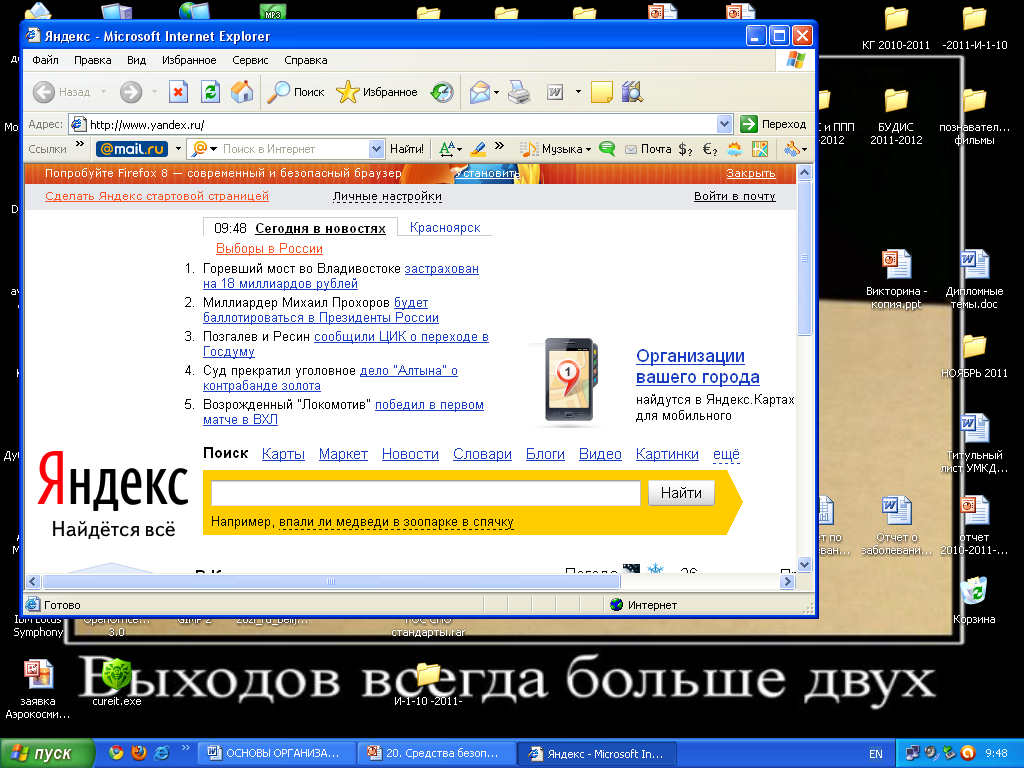This screenshot has width=1024, height=768.
Task: Open the Избранное menu in menu bar
Action: (189, 60)
